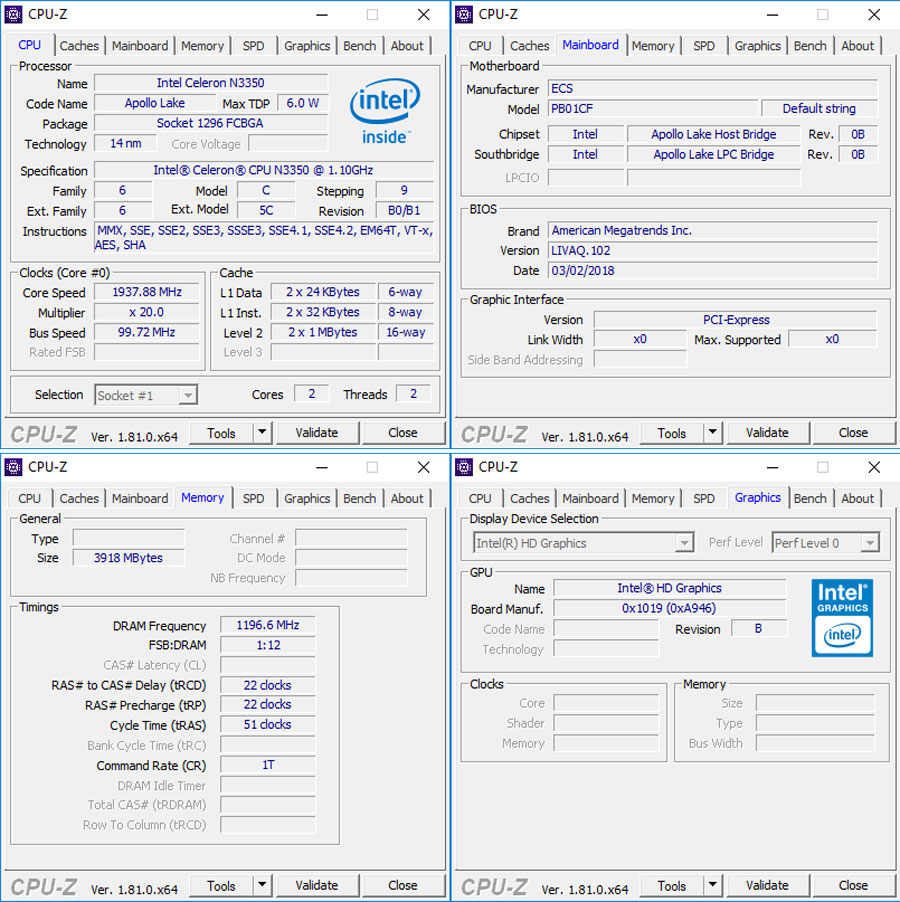The height and width of the screenshot is (902, 900).
Task: Click the Default string field in the Mainboard window
Action: 819,109
